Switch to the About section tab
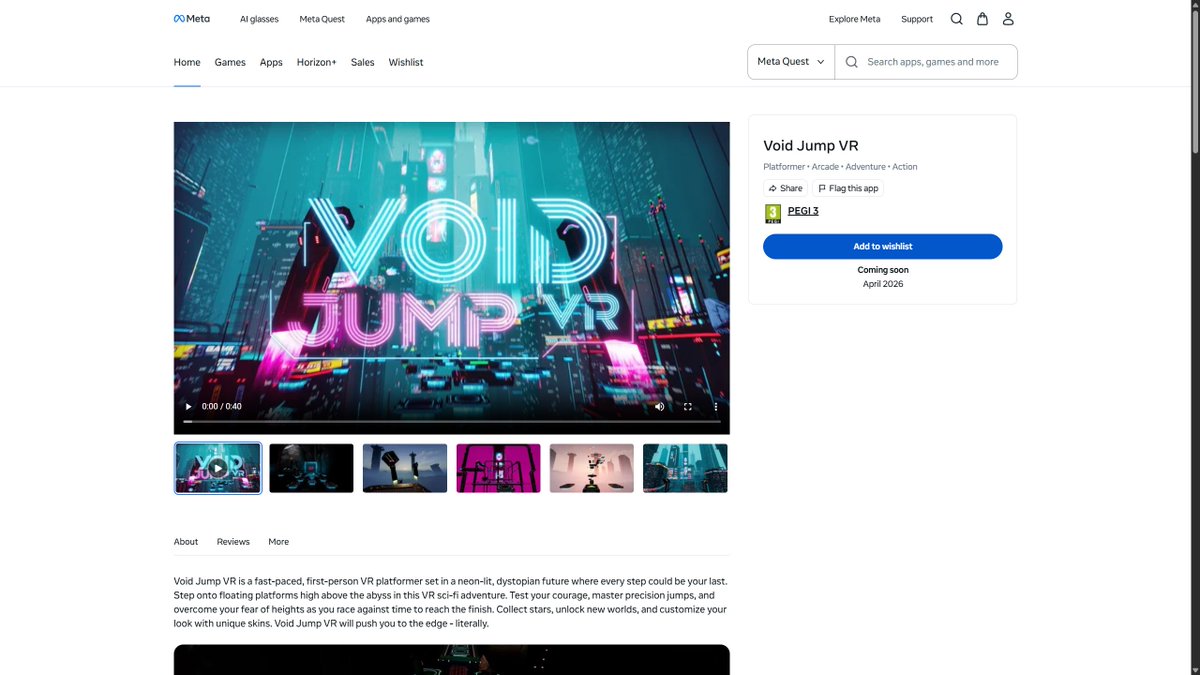1200x675 pixels. coord(186,542)
